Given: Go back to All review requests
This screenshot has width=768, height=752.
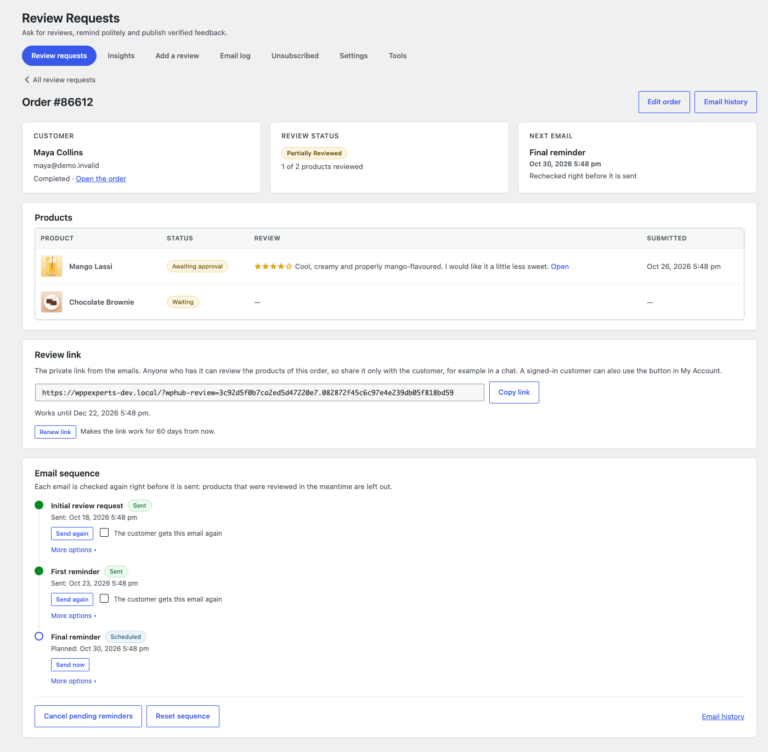Looking at the screenshot, I should 60,80.
